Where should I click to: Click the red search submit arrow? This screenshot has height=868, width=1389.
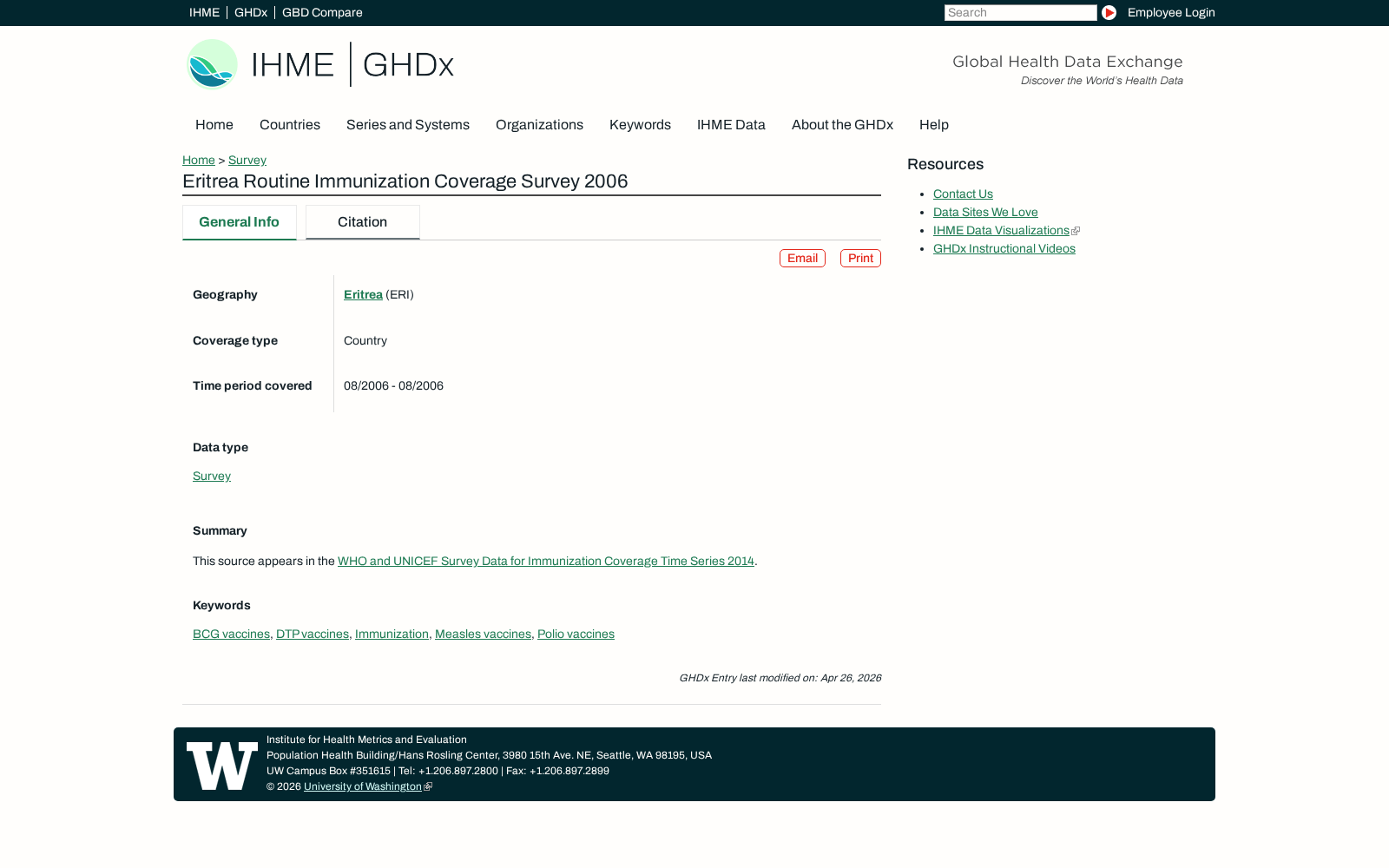tap(1109, 13)
